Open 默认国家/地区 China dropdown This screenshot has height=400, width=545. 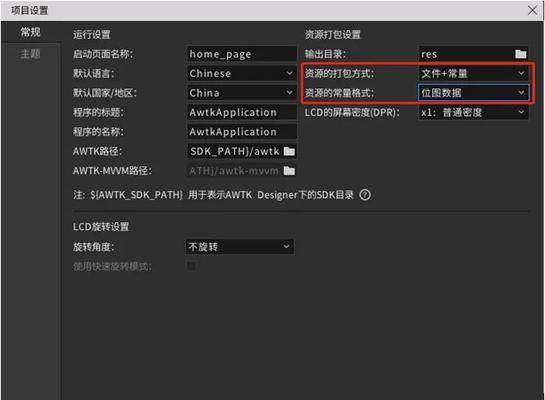pyautogui.click(x=242, y=93)
